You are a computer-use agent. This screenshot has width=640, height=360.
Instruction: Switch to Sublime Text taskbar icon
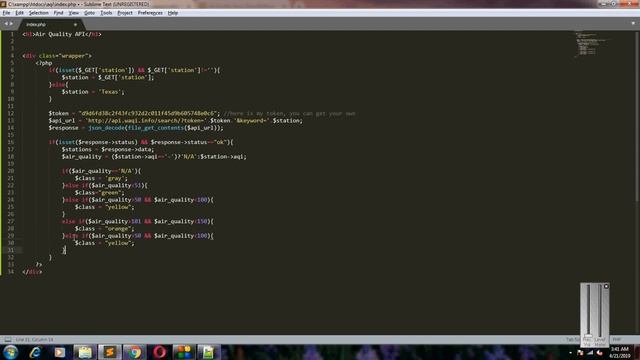(x=109, y=352)
